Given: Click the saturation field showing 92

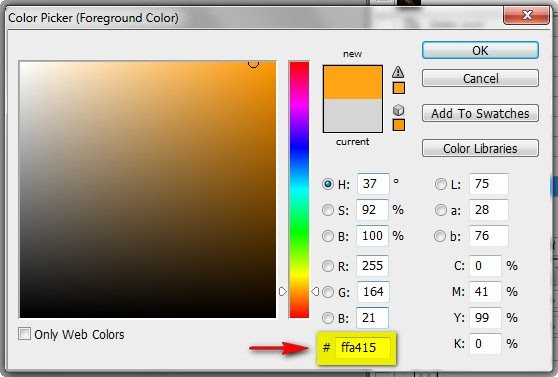Looking at the screenshot, I should pos(372,210).
